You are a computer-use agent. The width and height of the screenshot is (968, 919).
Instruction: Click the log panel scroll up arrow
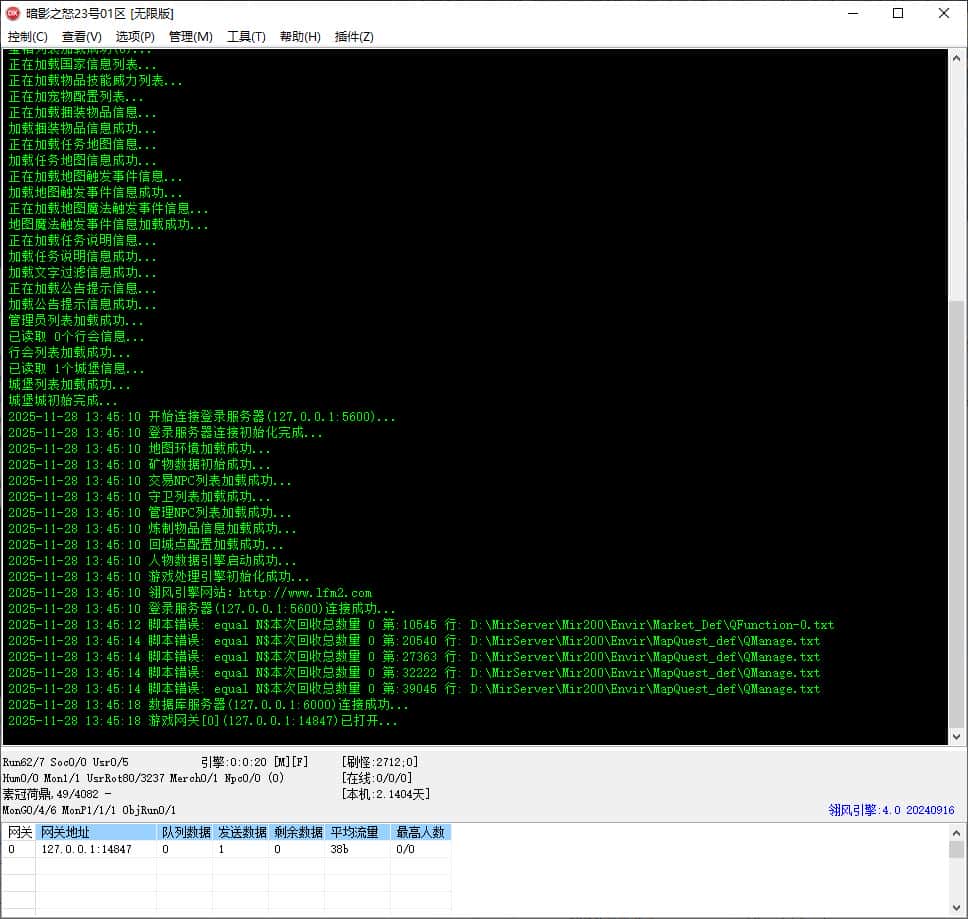pos(956,58)
